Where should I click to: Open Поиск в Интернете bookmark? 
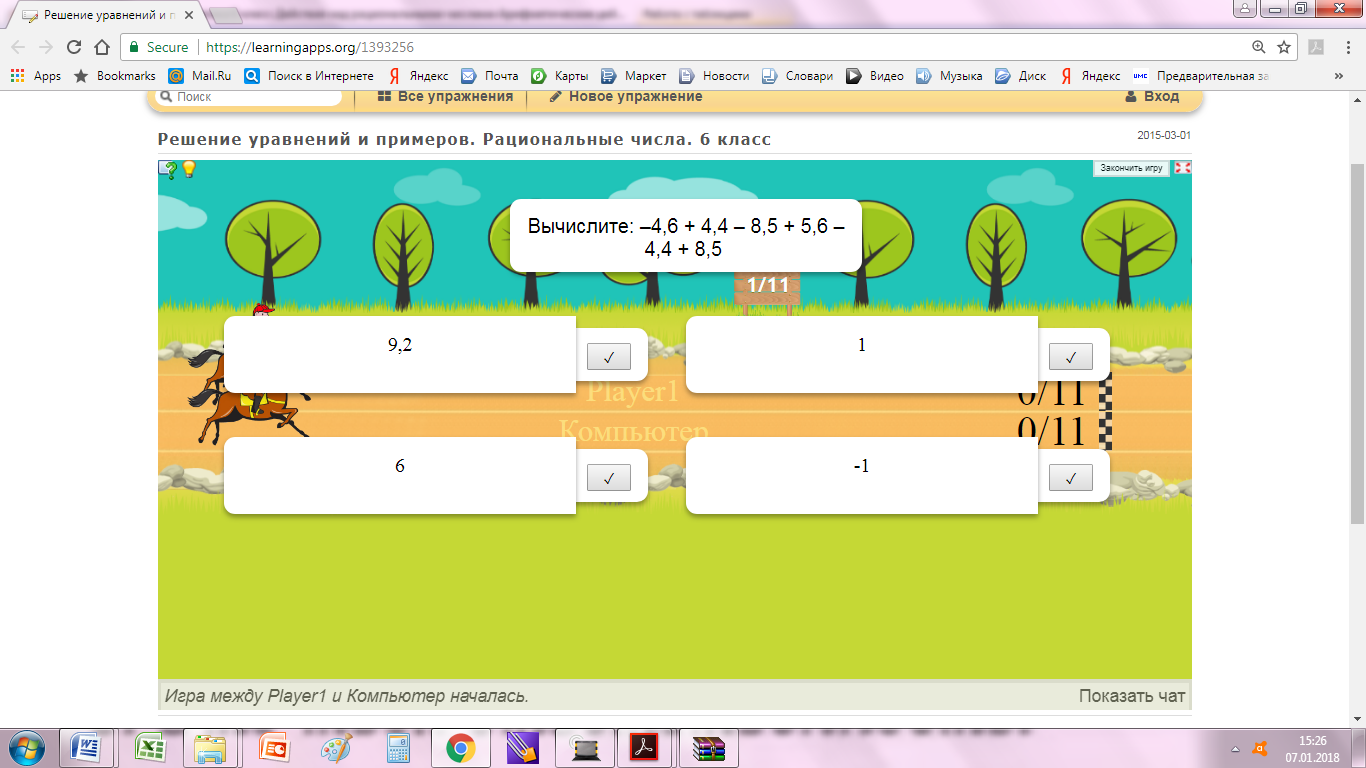pos(309,76)
